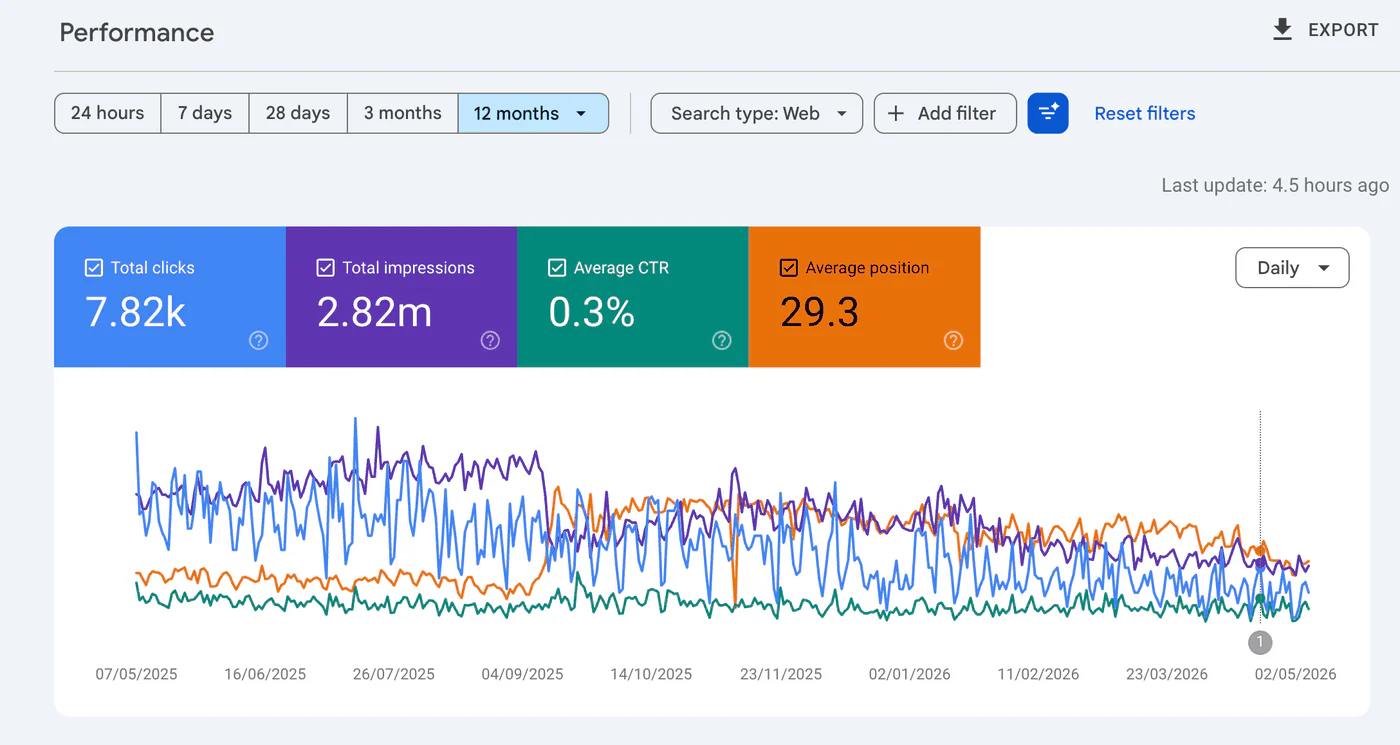Select the 24 hours range tab
1400x745 pixels.
click(x=107, y=113)
